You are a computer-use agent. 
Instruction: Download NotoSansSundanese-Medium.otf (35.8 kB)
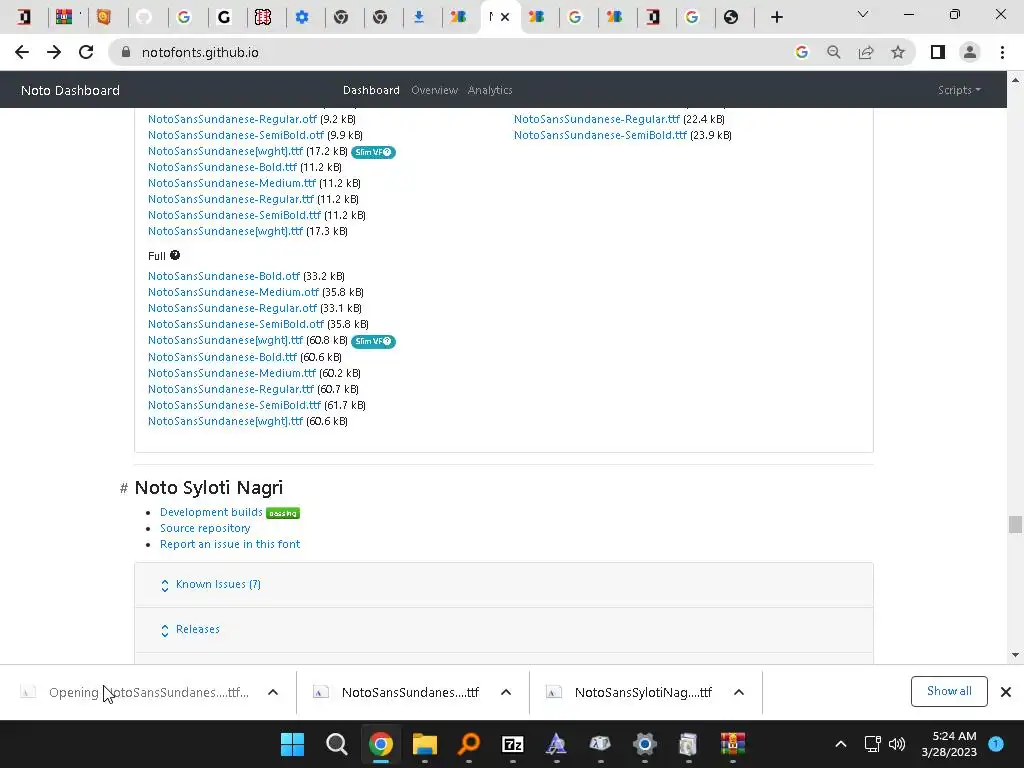[x=233, y=292]
